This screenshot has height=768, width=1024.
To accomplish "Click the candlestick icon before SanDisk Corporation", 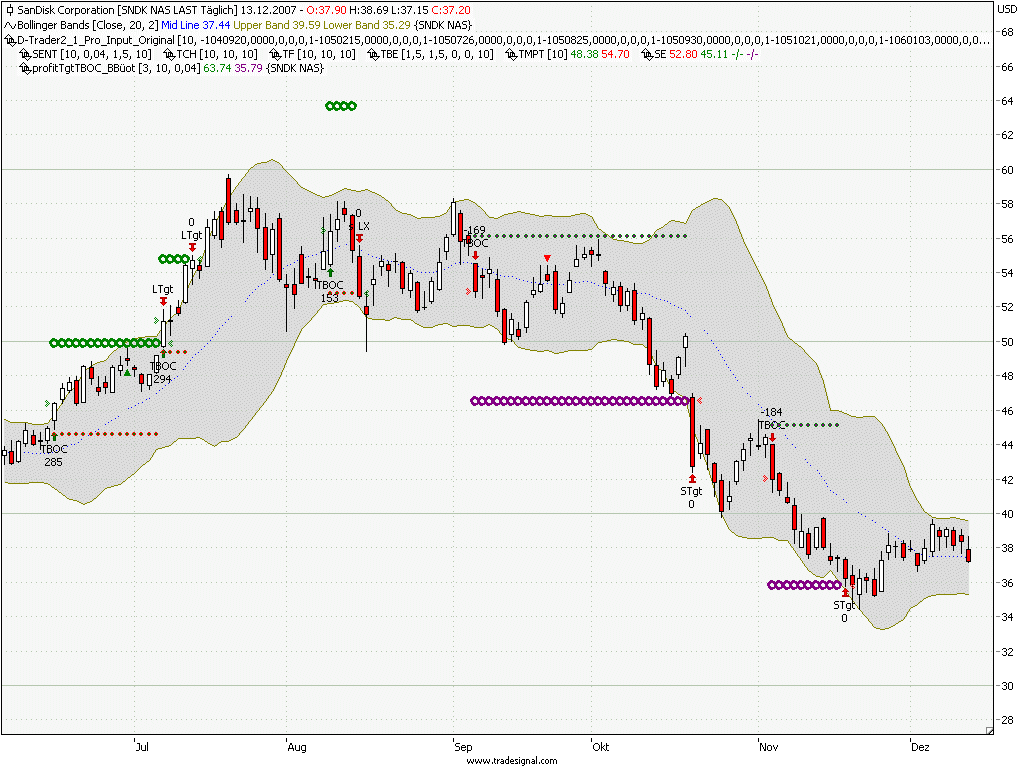I will (x=9, y=10).
